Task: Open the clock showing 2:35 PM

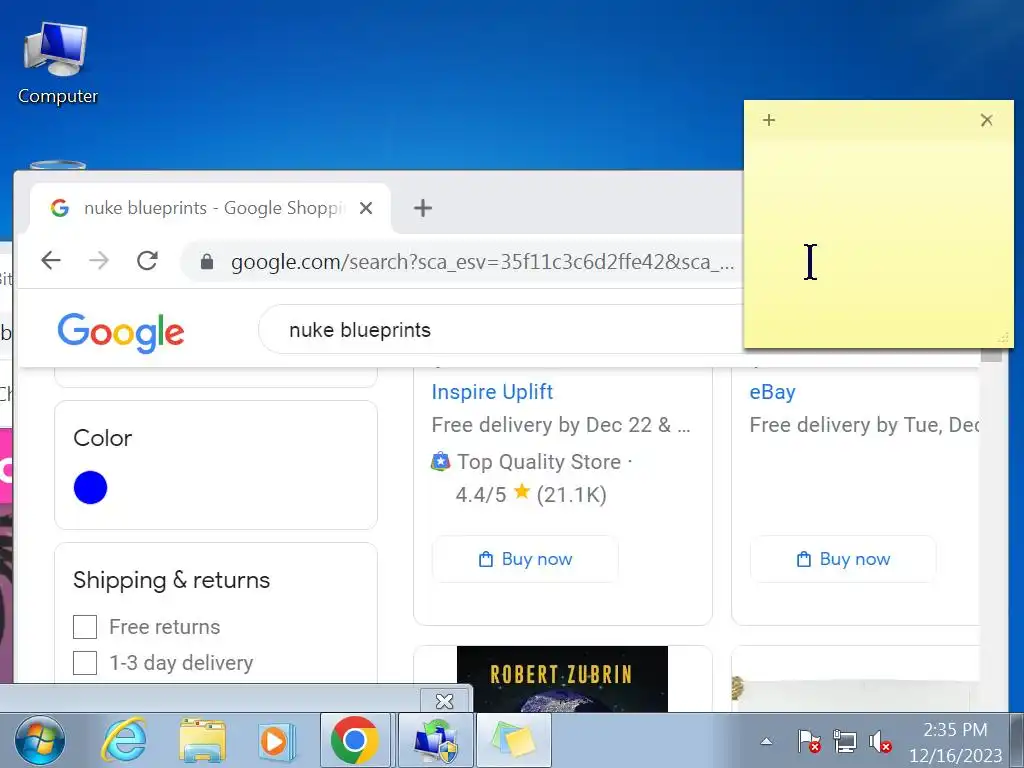Action: point(955,742)
